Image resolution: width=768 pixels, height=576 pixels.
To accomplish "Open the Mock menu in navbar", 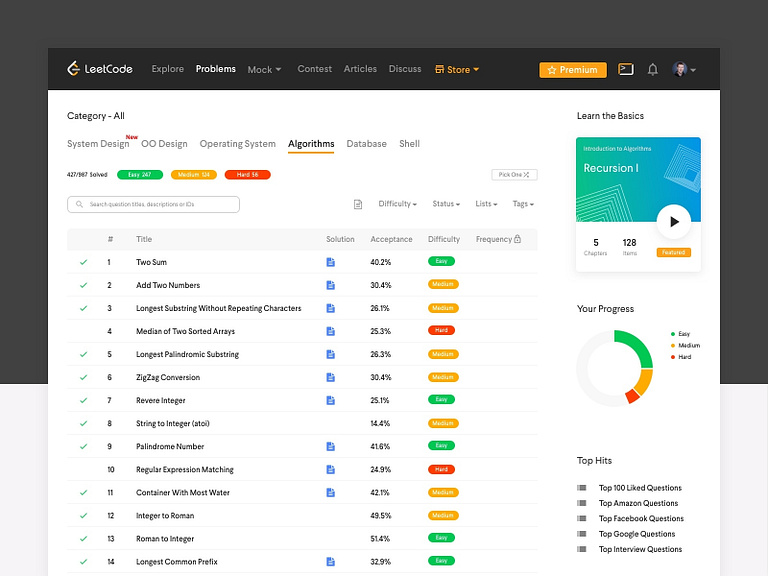I will (x=264, y=70).
